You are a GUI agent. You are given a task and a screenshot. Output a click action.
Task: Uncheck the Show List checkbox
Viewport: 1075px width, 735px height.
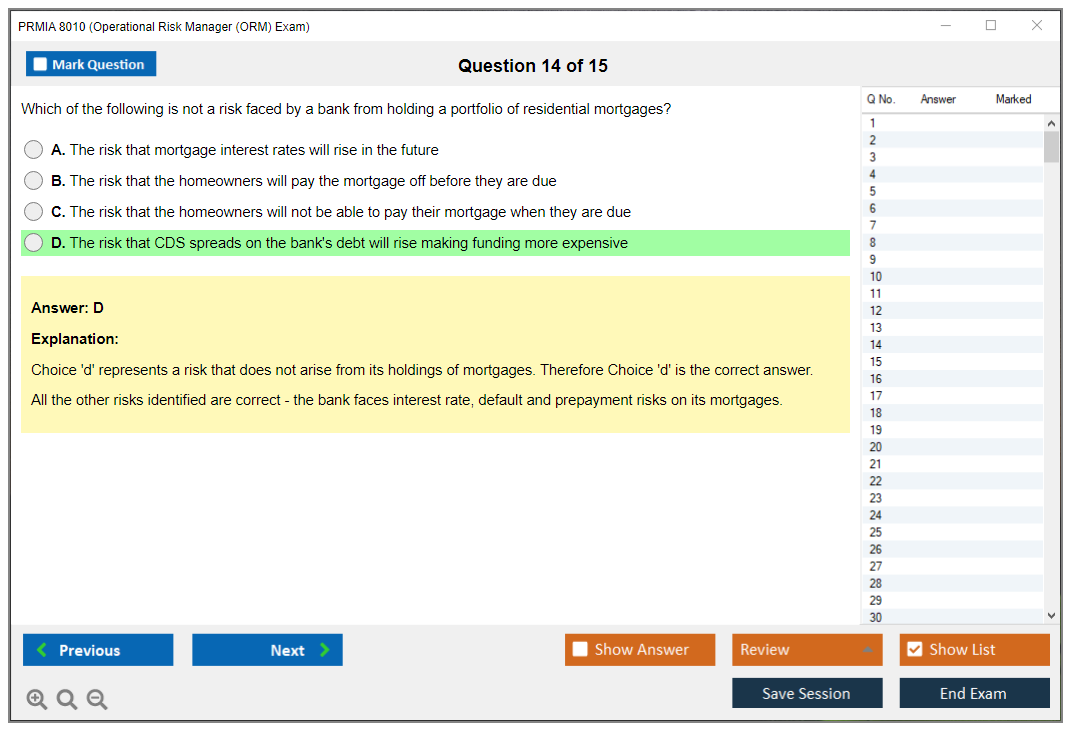coord(914,650)
